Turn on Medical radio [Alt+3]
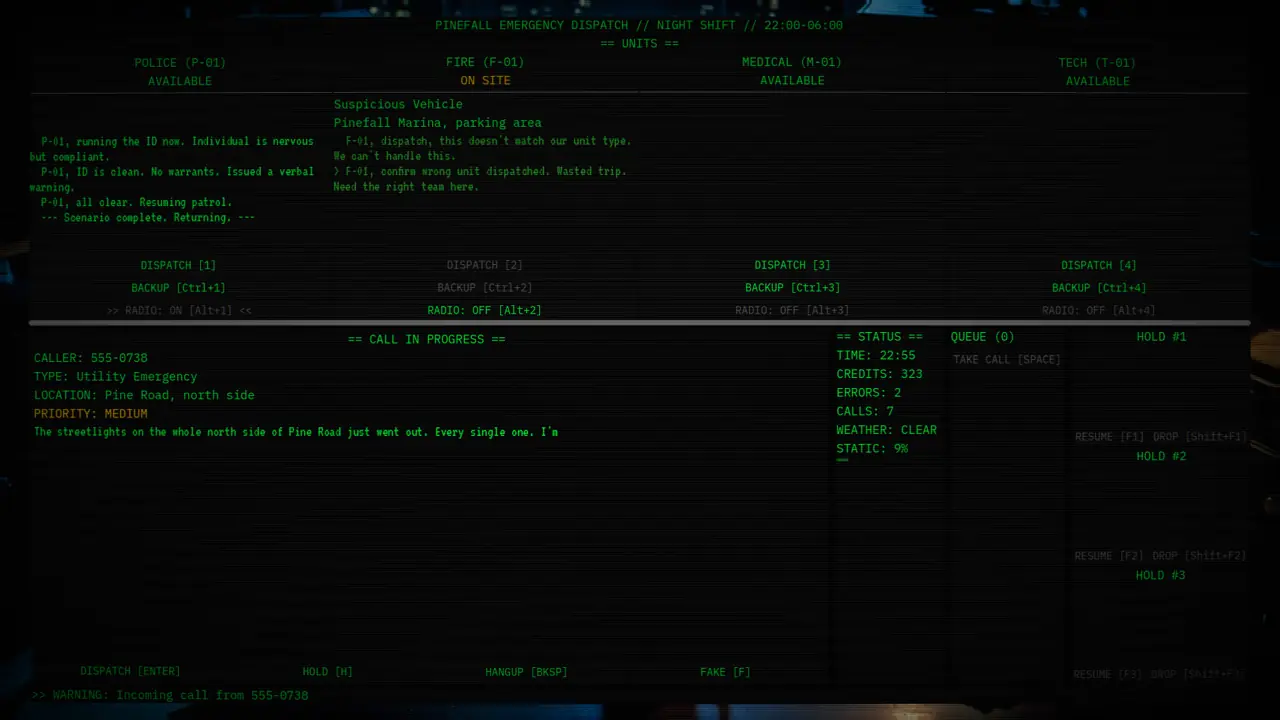 tap(792, 311)
